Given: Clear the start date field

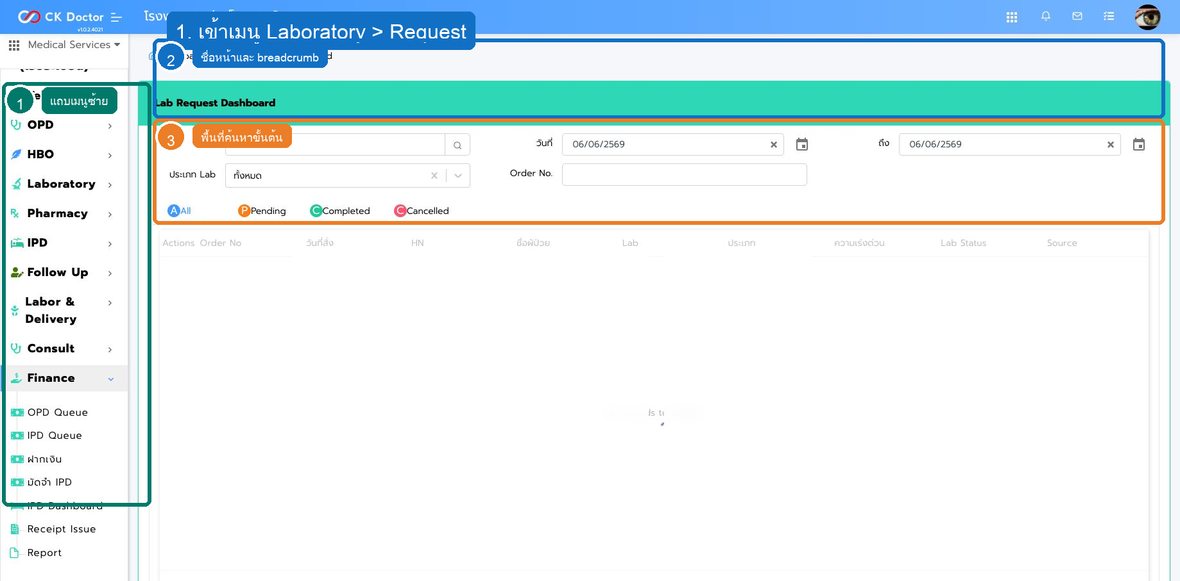Looking at the screenshot, I should coord(773,144).
